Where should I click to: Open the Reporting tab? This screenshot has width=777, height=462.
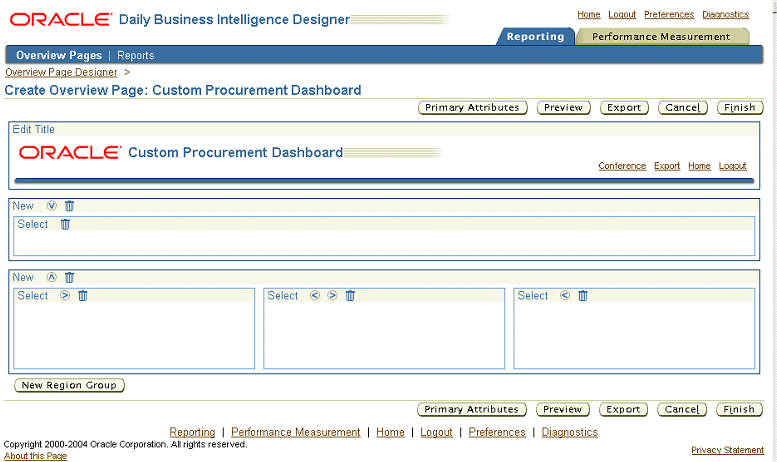pyautogui.click(x=535, y=37)
